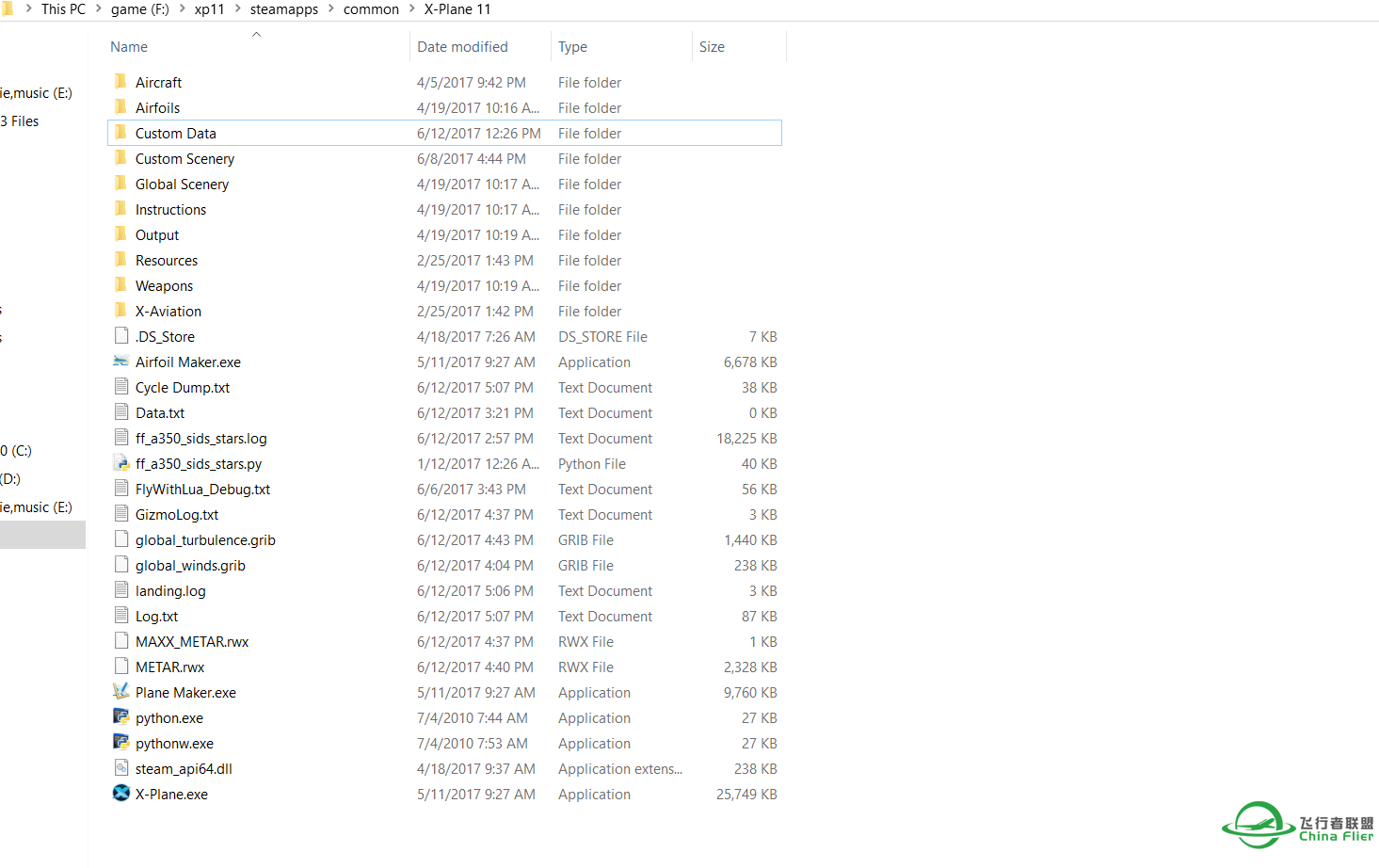This screenshot has width=1379, height=868.
Task: Select the Output folder icon
Action: [120, 234]
